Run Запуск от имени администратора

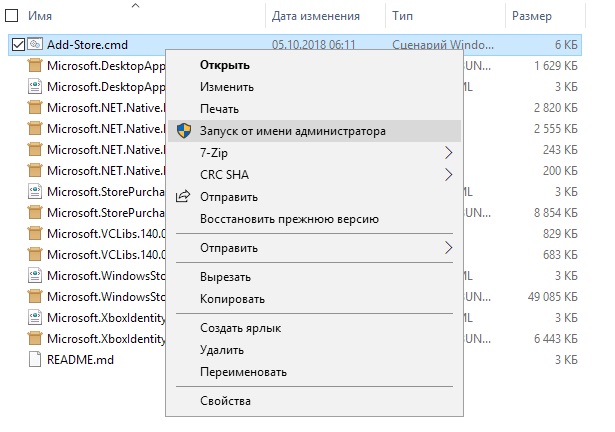[x=314, y=131]
